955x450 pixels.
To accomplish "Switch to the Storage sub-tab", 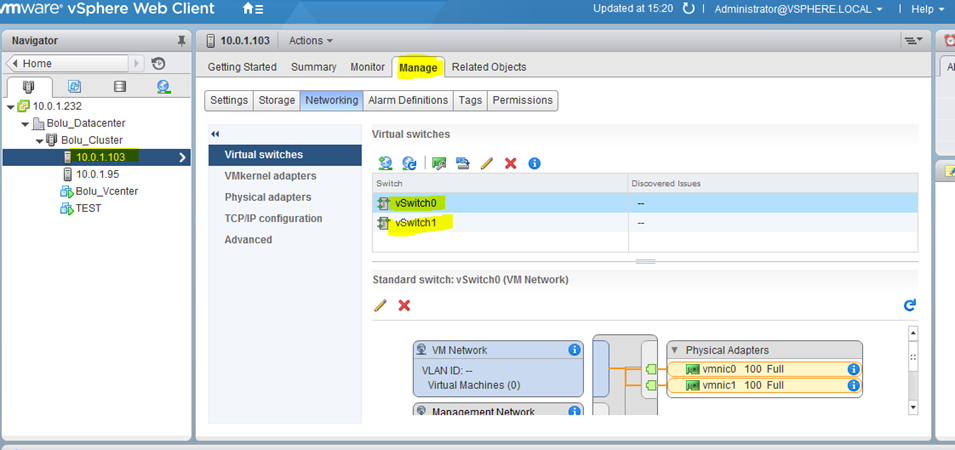I will click(x=277, y=100).
